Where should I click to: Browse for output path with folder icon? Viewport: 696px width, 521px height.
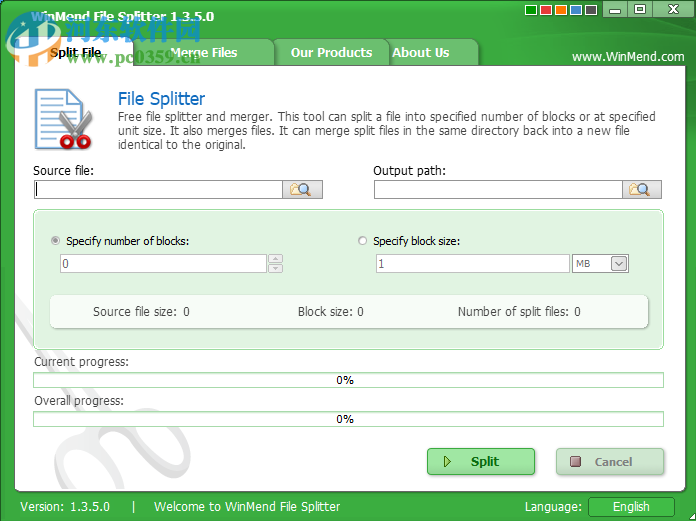pos(642,189)
